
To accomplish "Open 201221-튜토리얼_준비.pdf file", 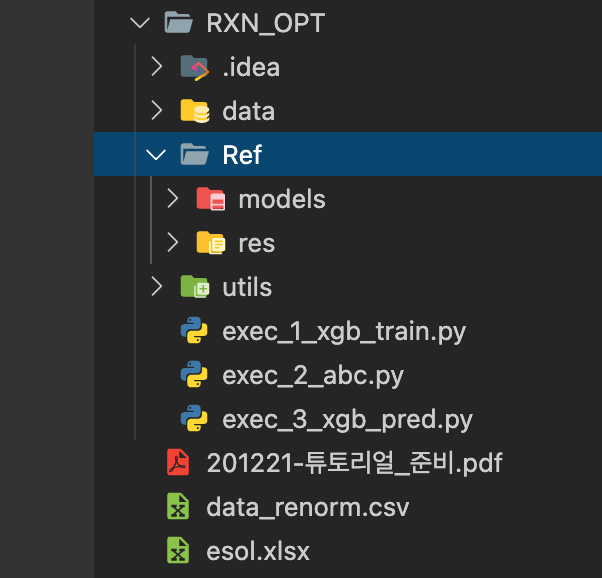I will [x=354, y=463].
